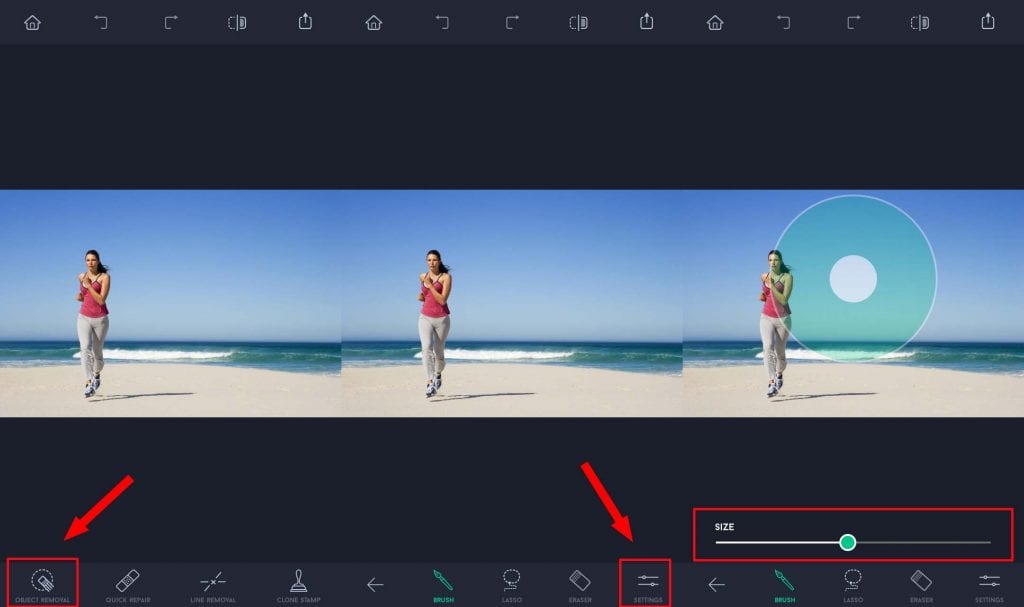
Task: Select the Quick Repair tool
Action: [128, 585]
